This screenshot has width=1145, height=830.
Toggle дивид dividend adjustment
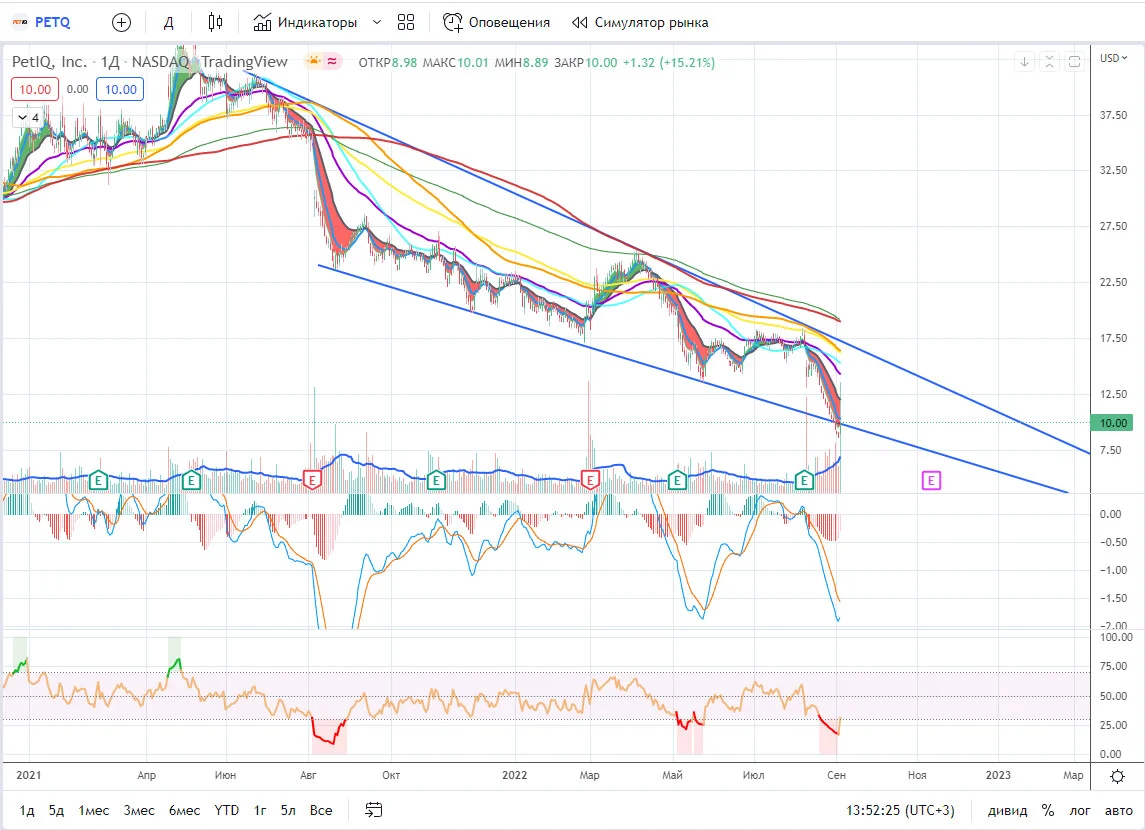pos(1008,810)
